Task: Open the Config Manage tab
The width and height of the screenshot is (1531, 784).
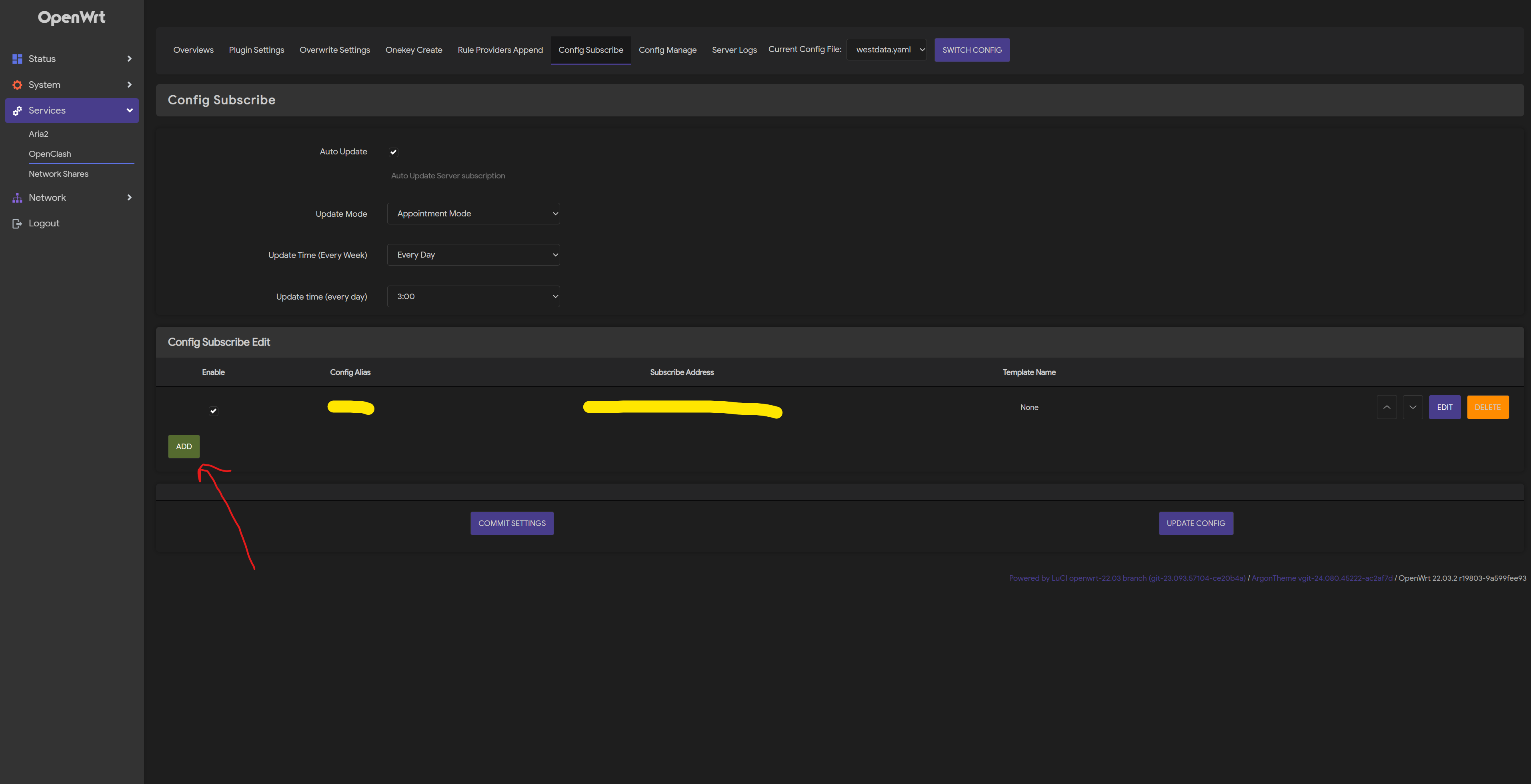Action: click(x=667, y=50)
